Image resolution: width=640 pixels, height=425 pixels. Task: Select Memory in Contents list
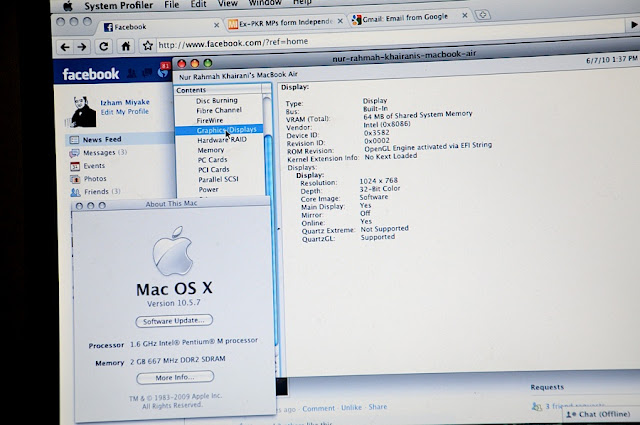click(x=211, y=150)
